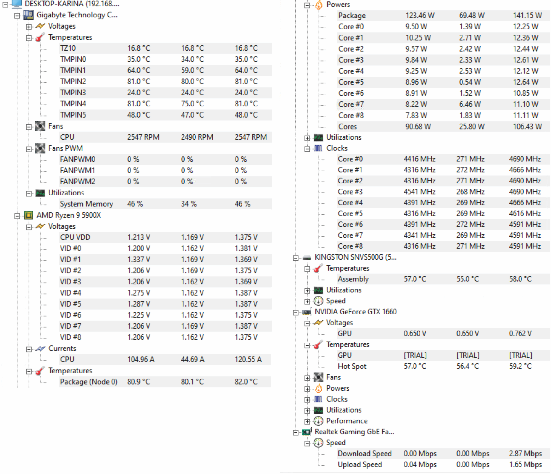Click the chip icon beside CPU Clocks
Image resolution: width=551 pixels, height=474 pixels.
pos(318,148)
